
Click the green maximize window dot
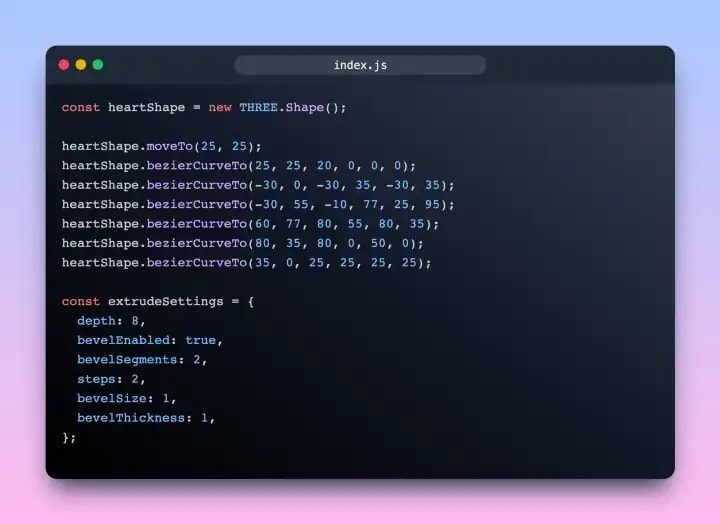[x=98, y=65]
